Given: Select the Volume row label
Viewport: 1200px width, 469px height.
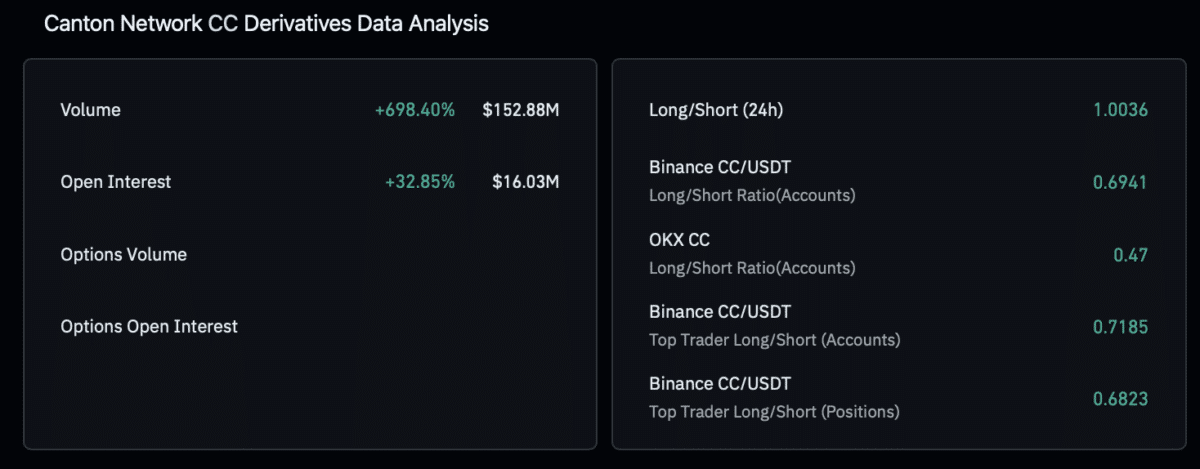Looking at the screenshot, I should coord(90,110).
